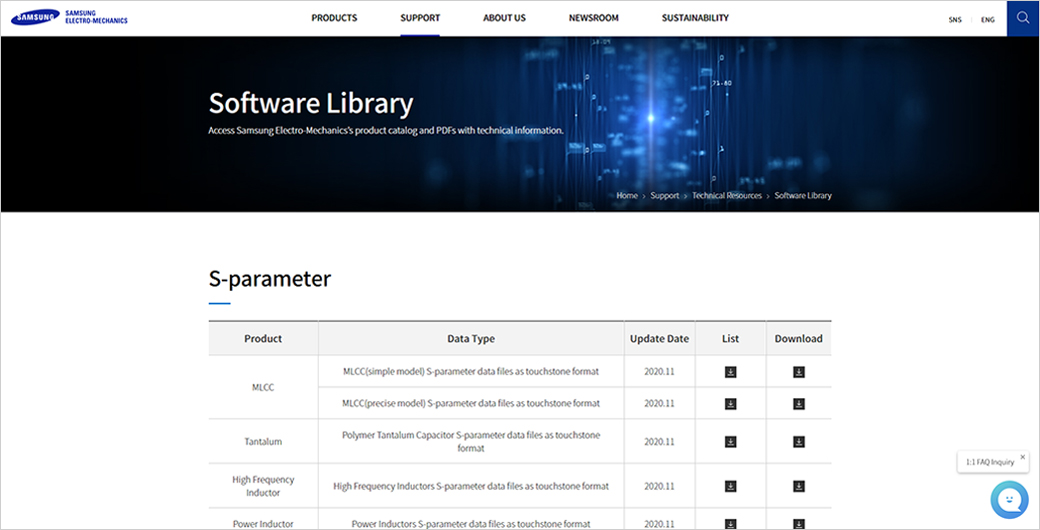Screen dimensions: 1040x530
Task: Download Polymer Tantalum Capacitor data files
Action: (x=799, y=442)
